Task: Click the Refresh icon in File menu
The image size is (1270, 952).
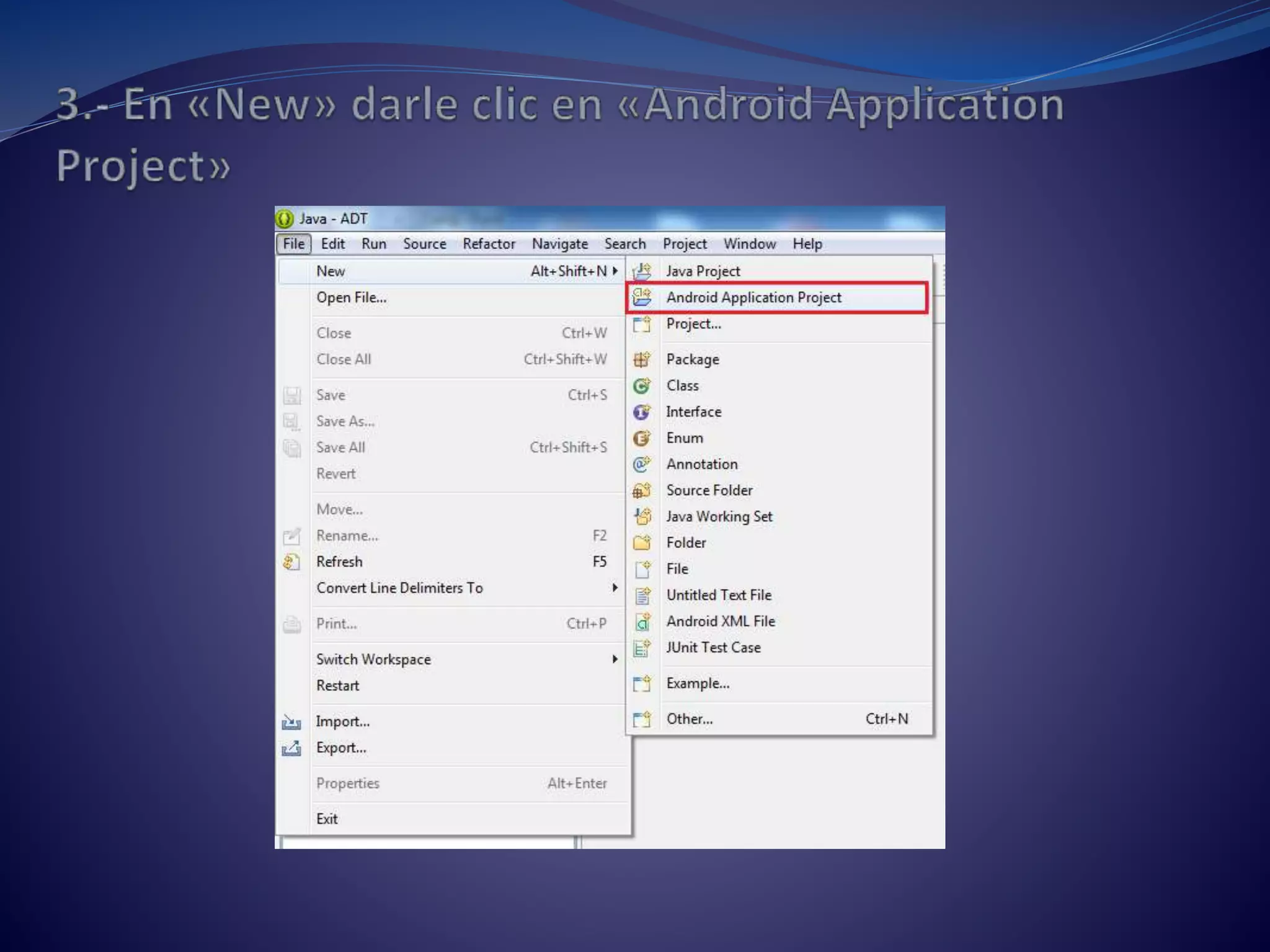Action: coord(291,562)
